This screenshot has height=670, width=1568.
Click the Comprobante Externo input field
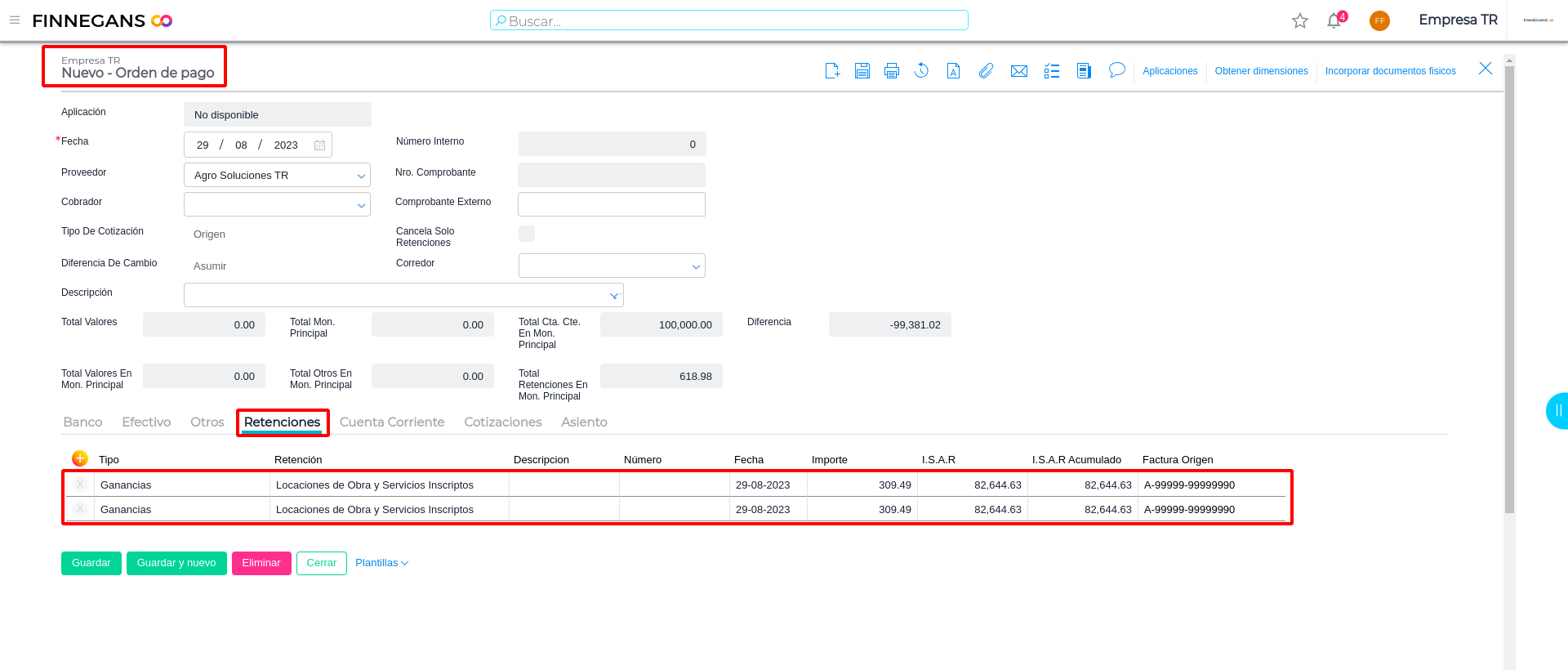pos(611,204)
